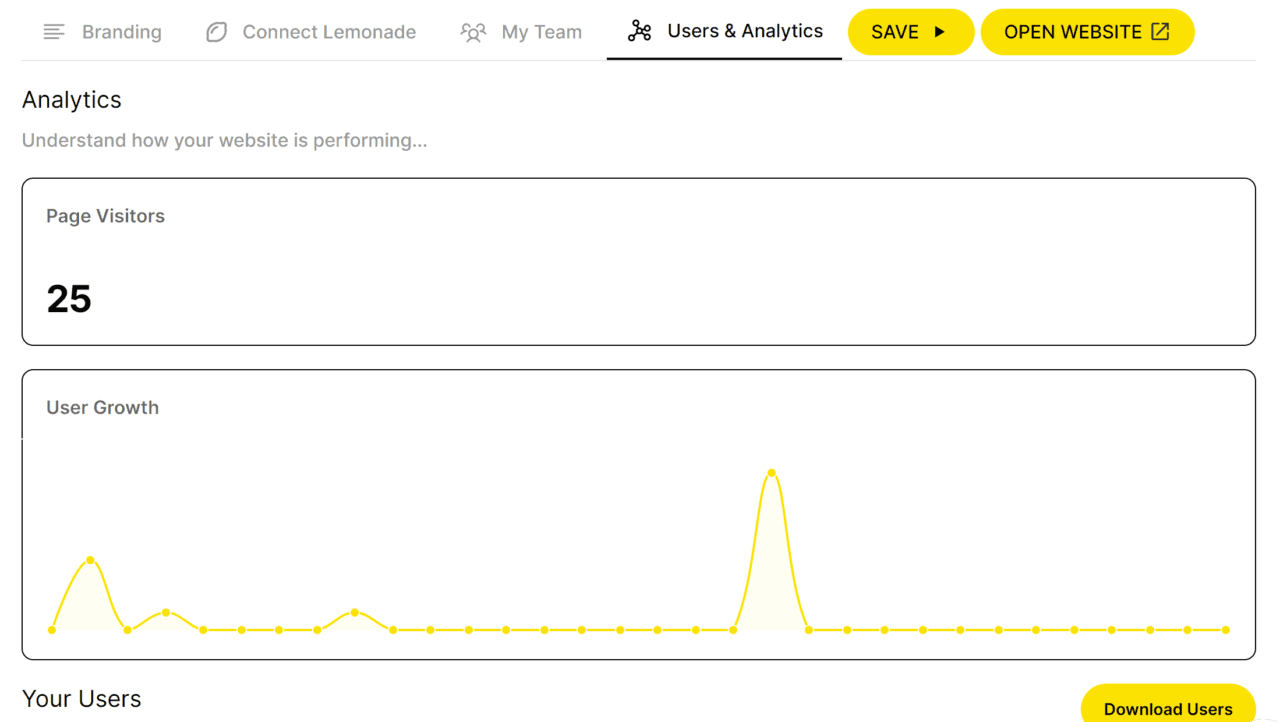Go to the My Team tab

[541, 32]
